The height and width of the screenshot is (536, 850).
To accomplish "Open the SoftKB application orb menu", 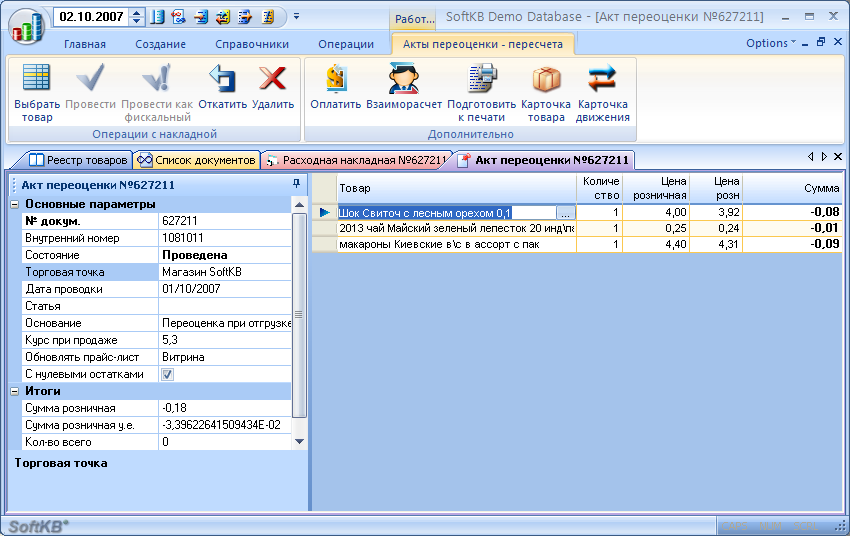I will point(25,27).
